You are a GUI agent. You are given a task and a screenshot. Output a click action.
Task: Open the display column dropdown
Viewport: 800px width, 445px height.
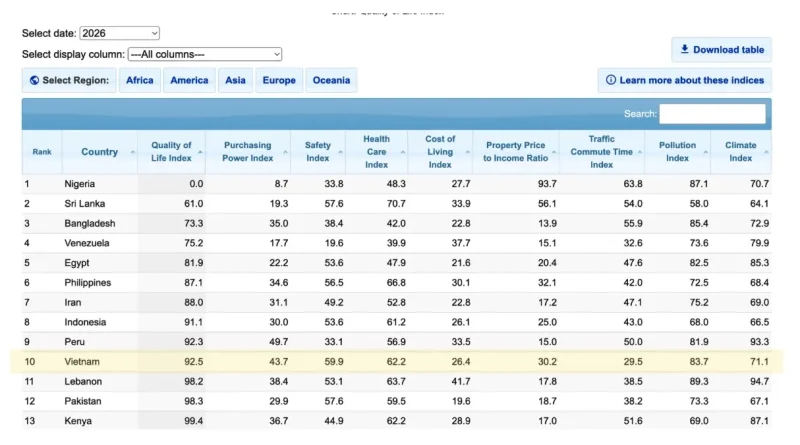pyautogui.click(x=205, y=54)
